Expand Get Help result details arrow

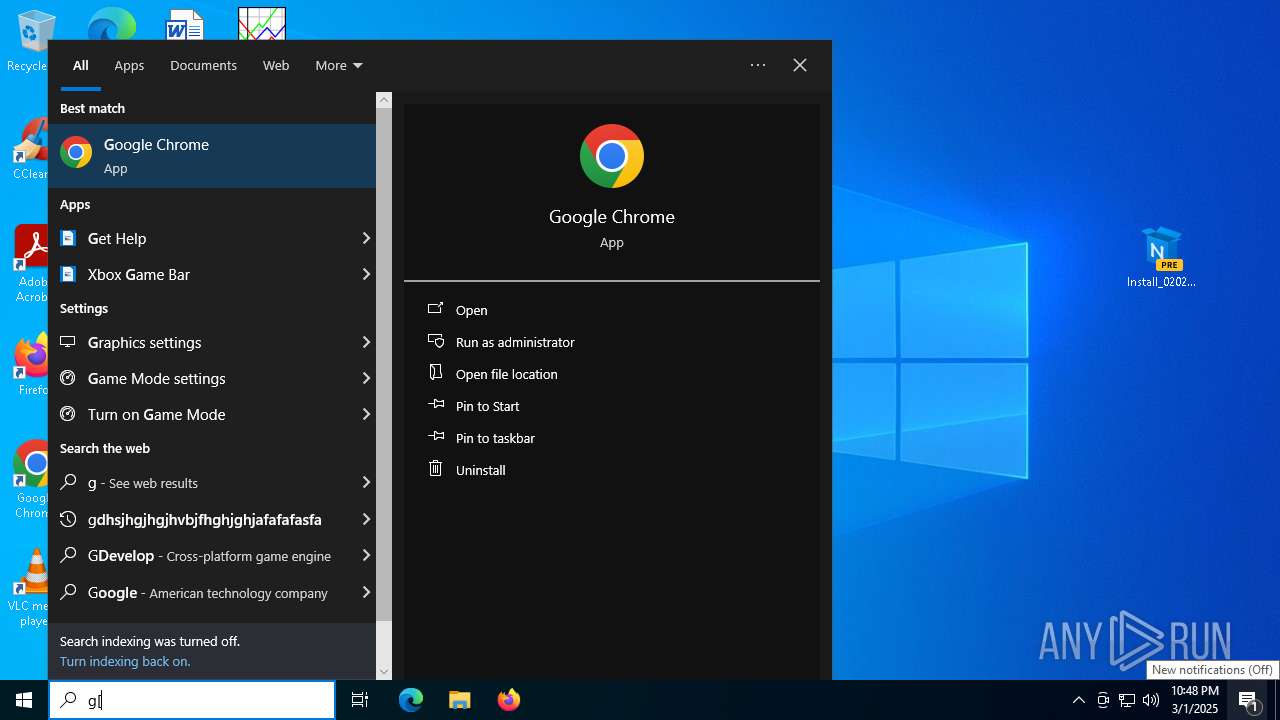(366, 238)
